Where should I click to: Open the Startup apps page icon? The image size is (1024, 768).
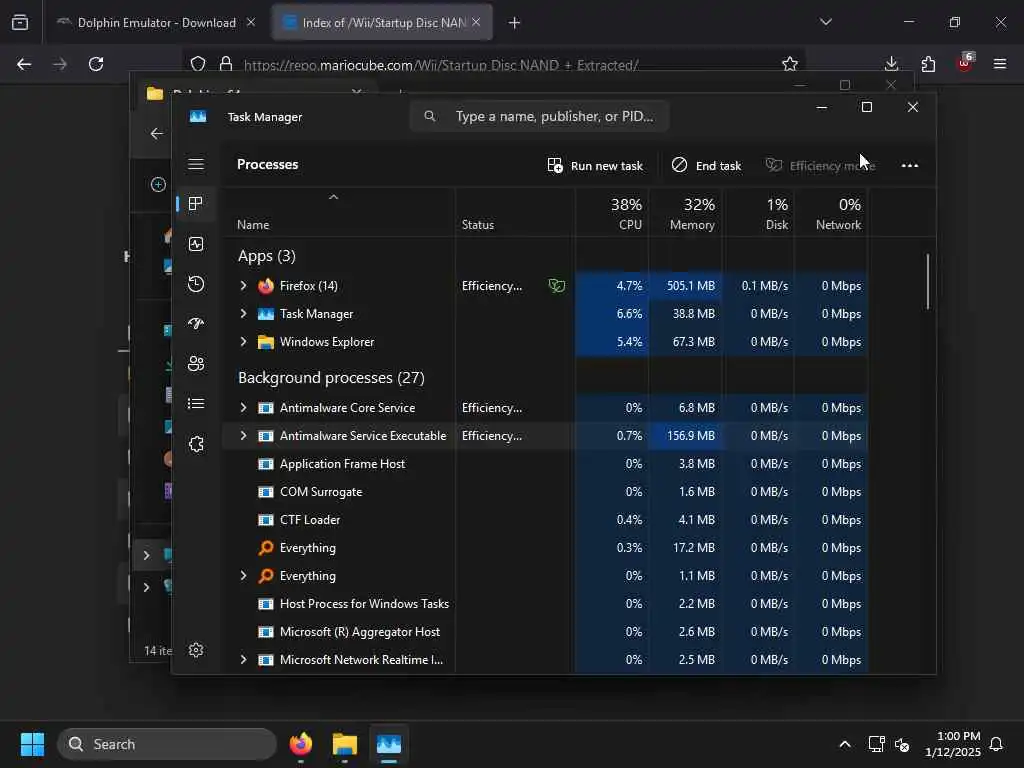[x=196, y=324]
